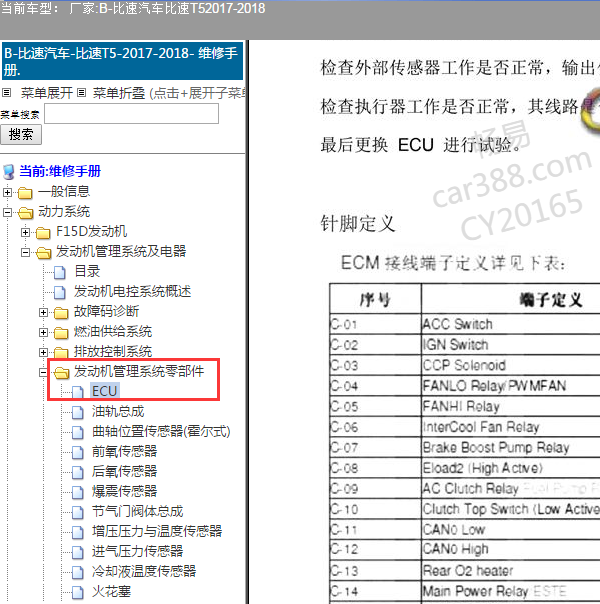This screenshot has width=600, height=604.
Task: Click 菜单折叠 to collapse all menus
Action: tap(119, 93)
